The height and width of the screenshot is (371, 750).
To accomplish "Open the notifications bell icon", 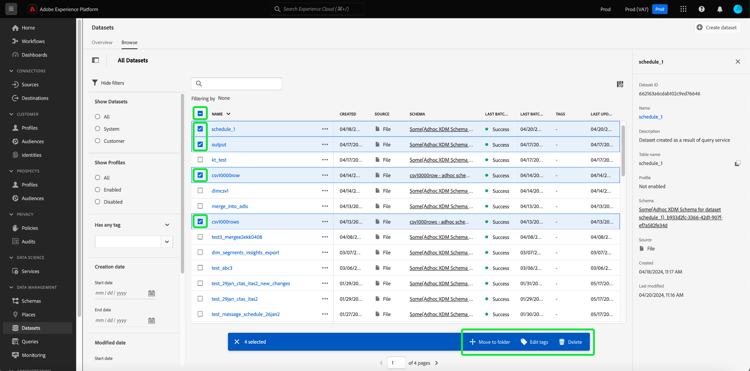I will (719, 9).
